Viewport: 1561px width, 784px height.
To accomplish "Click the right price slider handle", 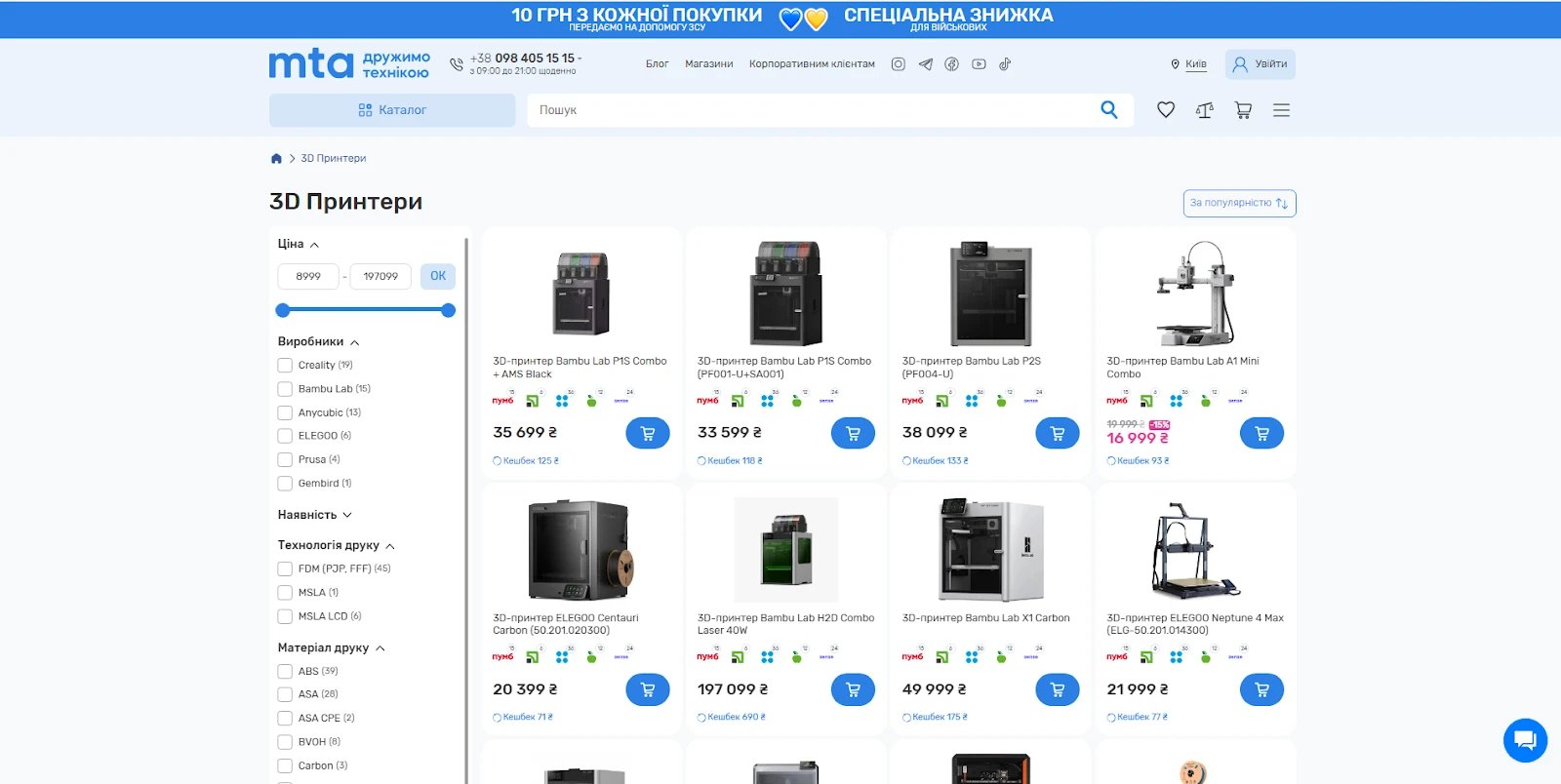I will 448,310.
